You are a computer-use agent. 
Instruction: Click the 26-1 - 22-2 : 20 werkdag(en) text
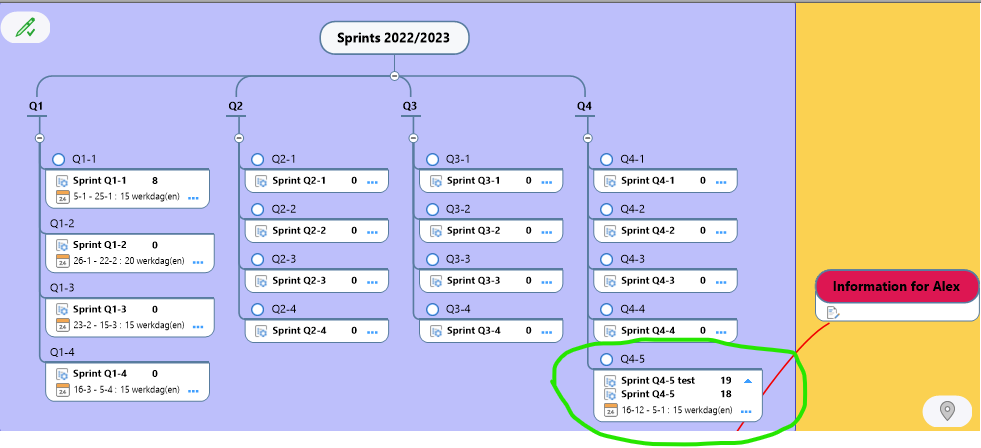coord(129,262)
